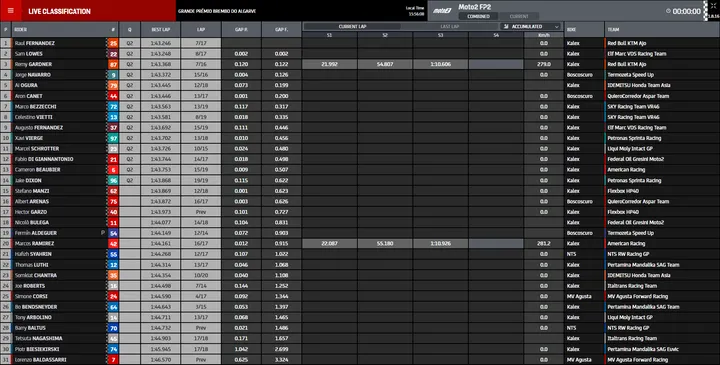Screen dimensions: 720x365
Task: Click GRANDE PRÉMIO BREMBO DO ALGARVE title
Action: click(x=217, y=11)
